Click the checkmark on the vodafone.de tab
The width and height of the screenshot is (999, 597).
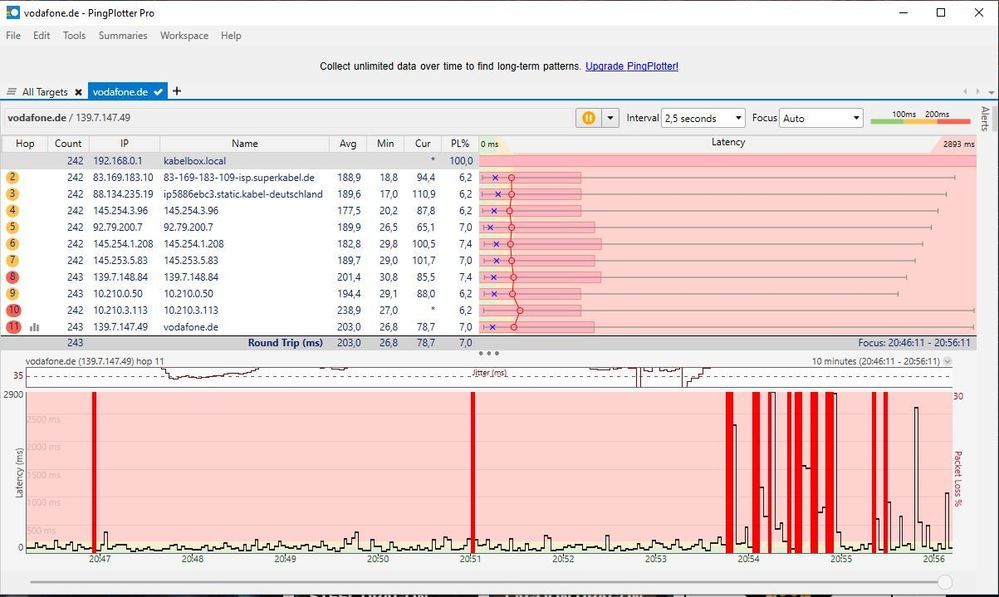[158, 92]
